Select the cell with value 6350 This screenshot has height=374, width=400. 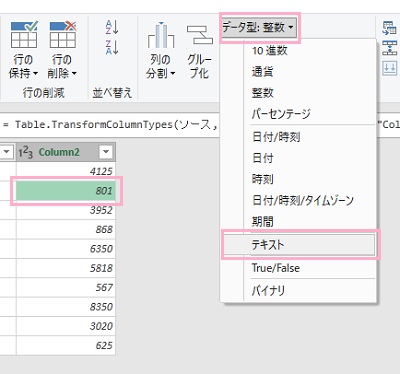(66, 249)
